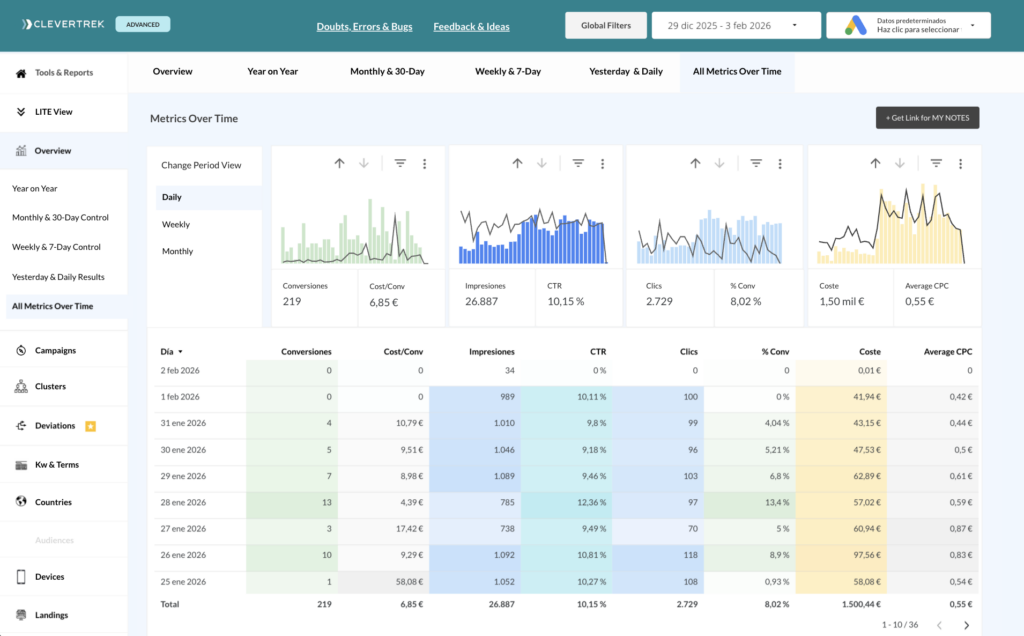Click the Global Filters button
Viewport: 1024px width, 636px height.
(605, 25)
